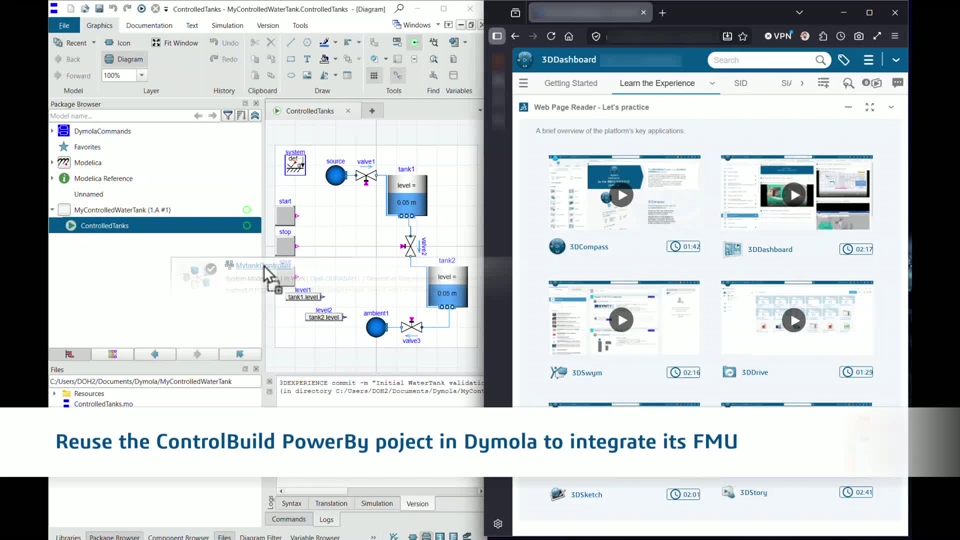960x540 pixels.
Task: Switch to the Icon layer
Action: (x=118, y=43)
